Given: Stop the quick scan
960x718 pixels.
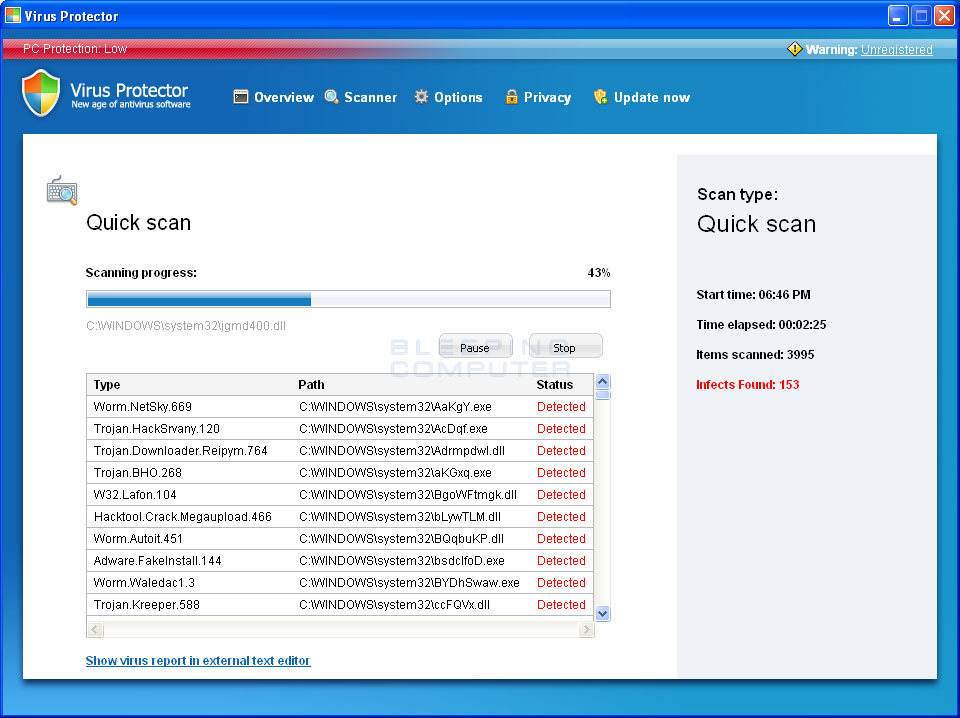Looking at the screenshot, I should (x=564, y=347).
